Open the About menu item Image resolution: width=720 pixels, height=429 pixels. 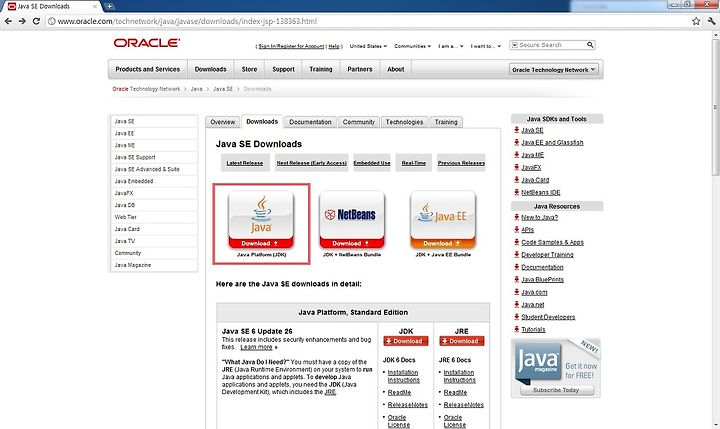point(395,69)
